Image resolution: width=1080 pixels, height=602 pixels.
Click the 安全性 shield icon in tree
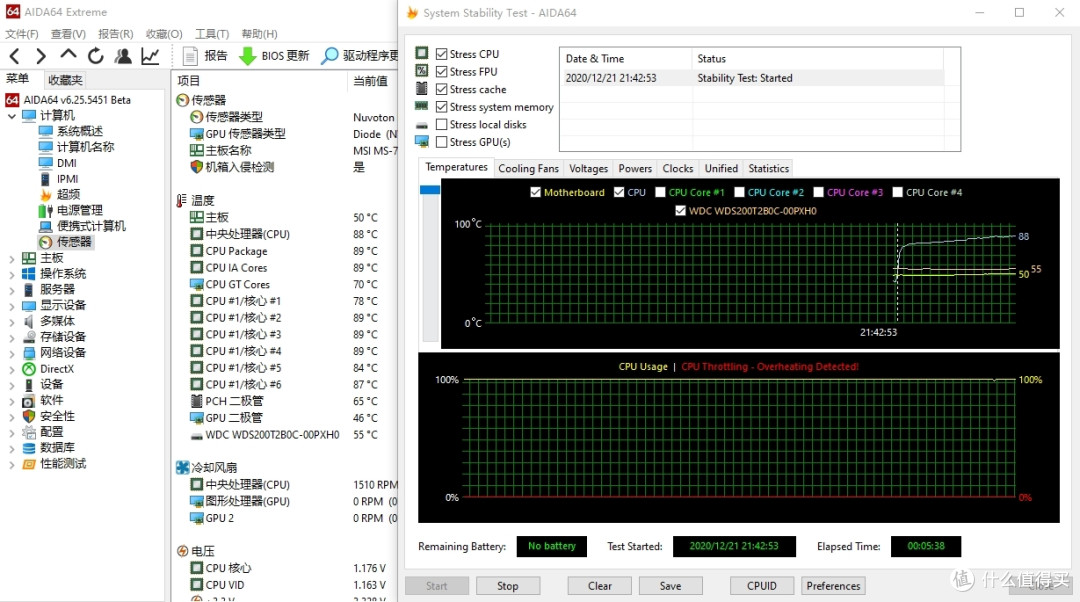click(29, 416)
